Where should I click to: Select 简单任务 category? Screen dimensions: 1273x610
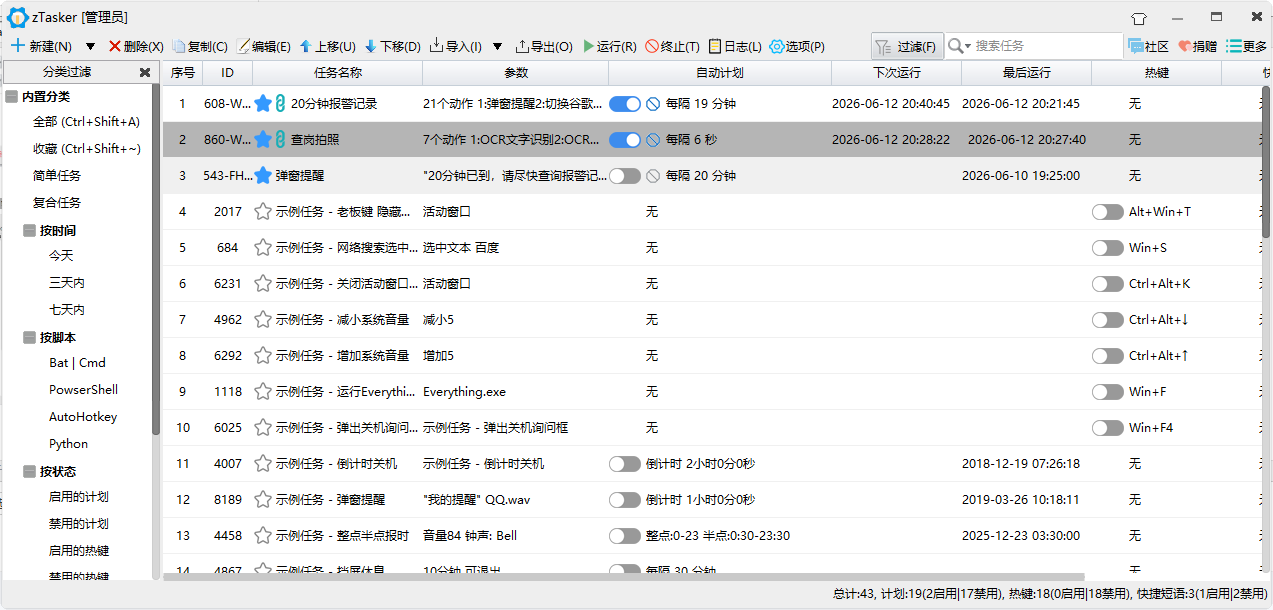57,176
